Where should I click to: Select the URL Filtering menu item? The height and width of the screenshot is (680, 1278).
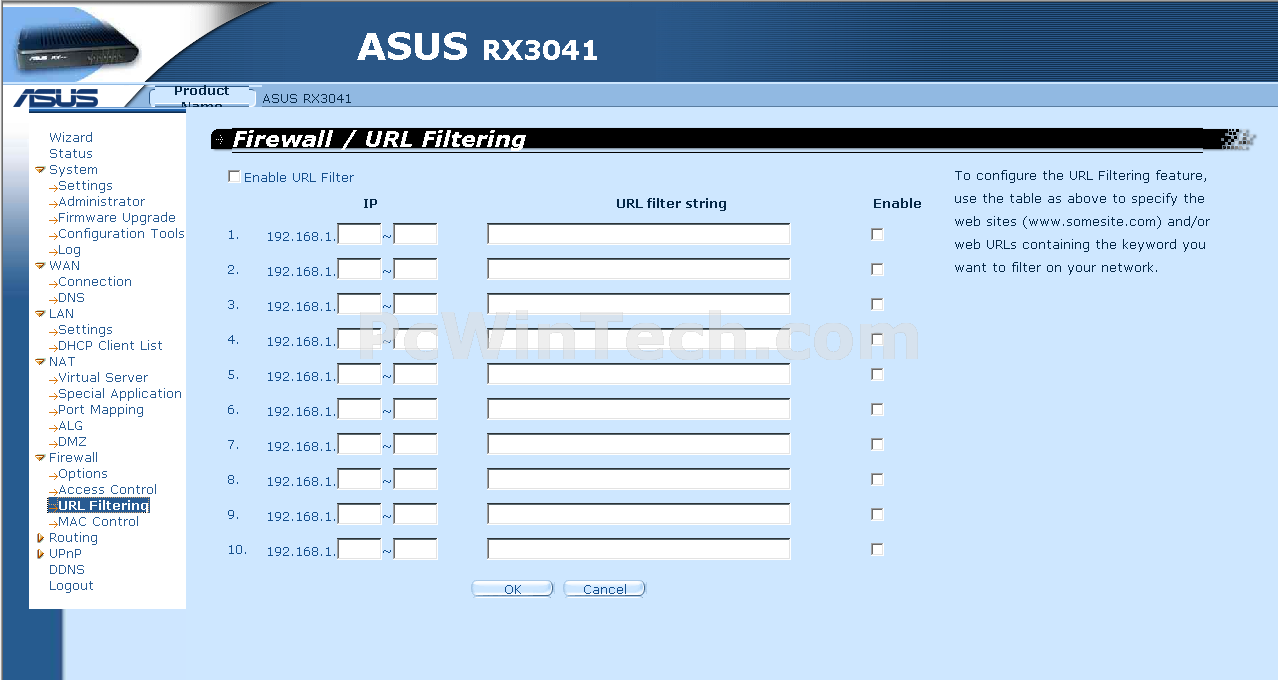(104, 506)
